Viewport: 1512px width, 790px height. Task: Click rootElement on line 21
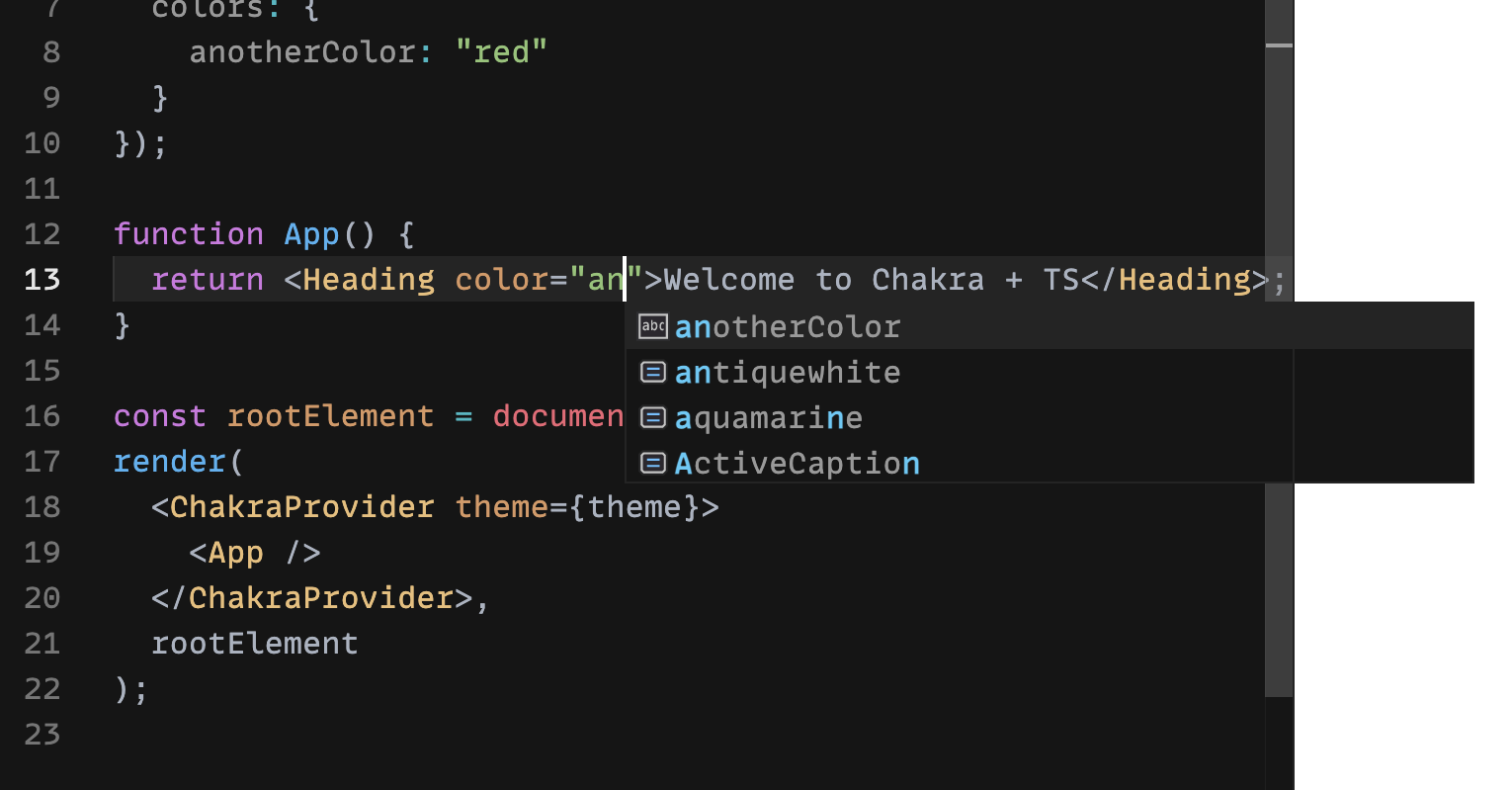255,643
